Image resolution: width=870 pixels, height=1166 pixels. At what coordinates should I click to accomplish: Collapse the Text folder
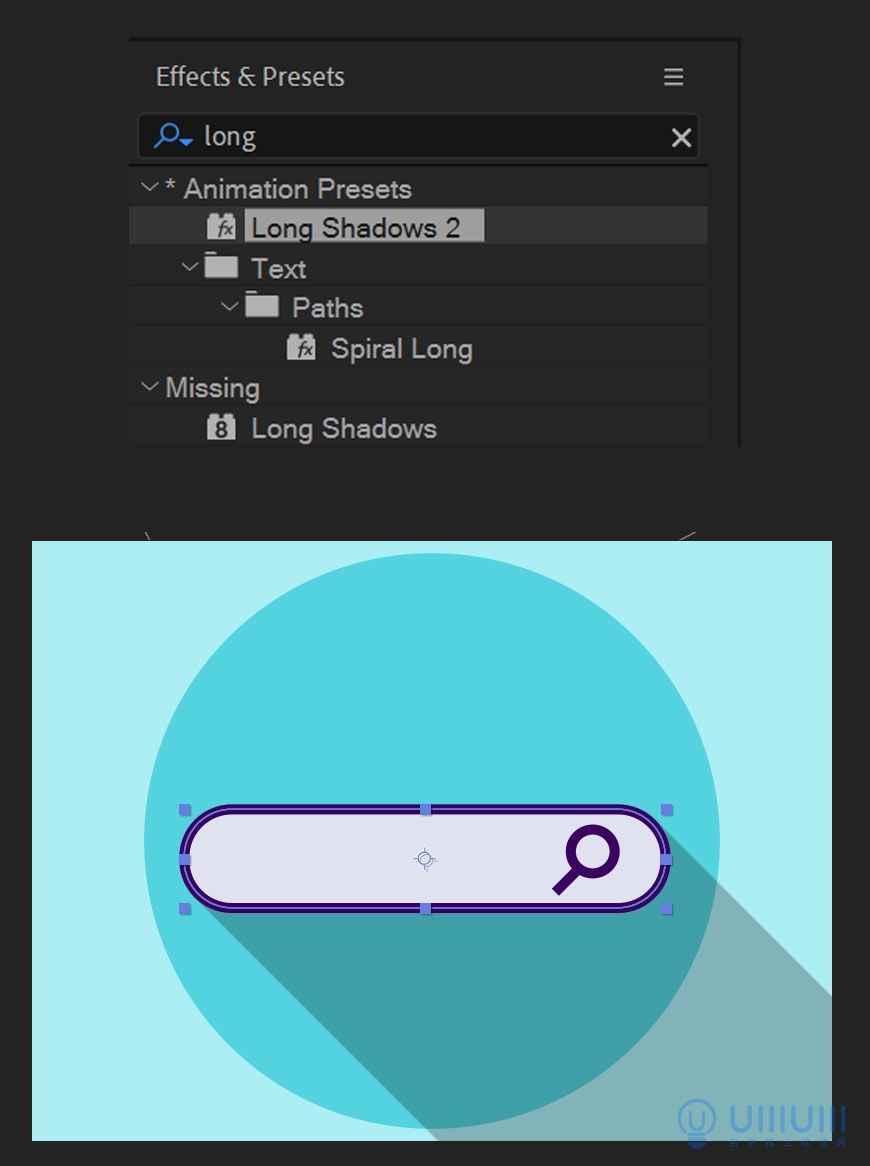tap(190, 266)
